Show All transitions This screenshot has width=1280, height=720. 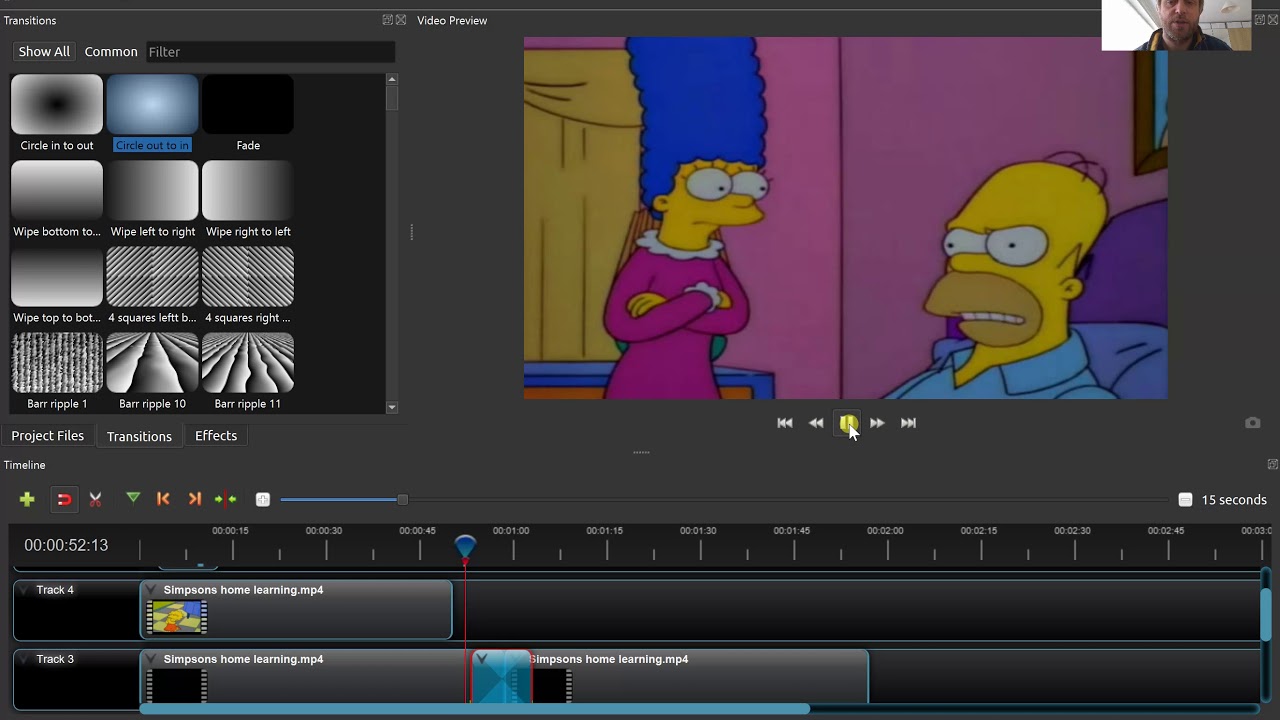coord(44,52)
